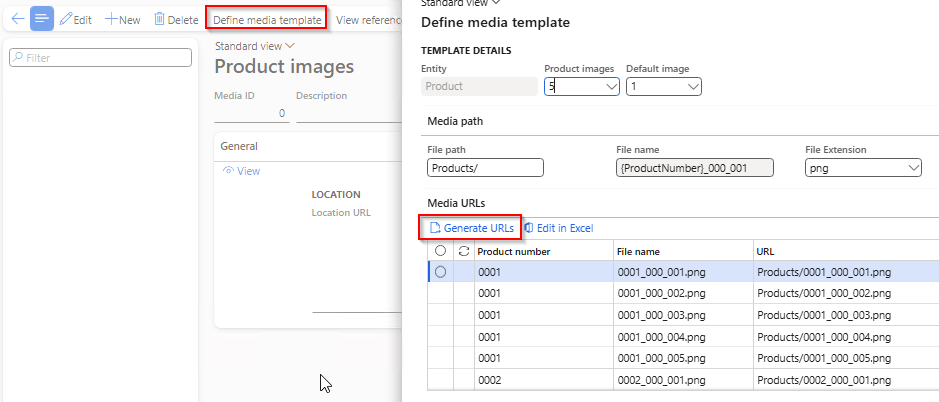Open the View reference menu item
The width and height of the screenshot is (939, 402).
coord(368,20)
